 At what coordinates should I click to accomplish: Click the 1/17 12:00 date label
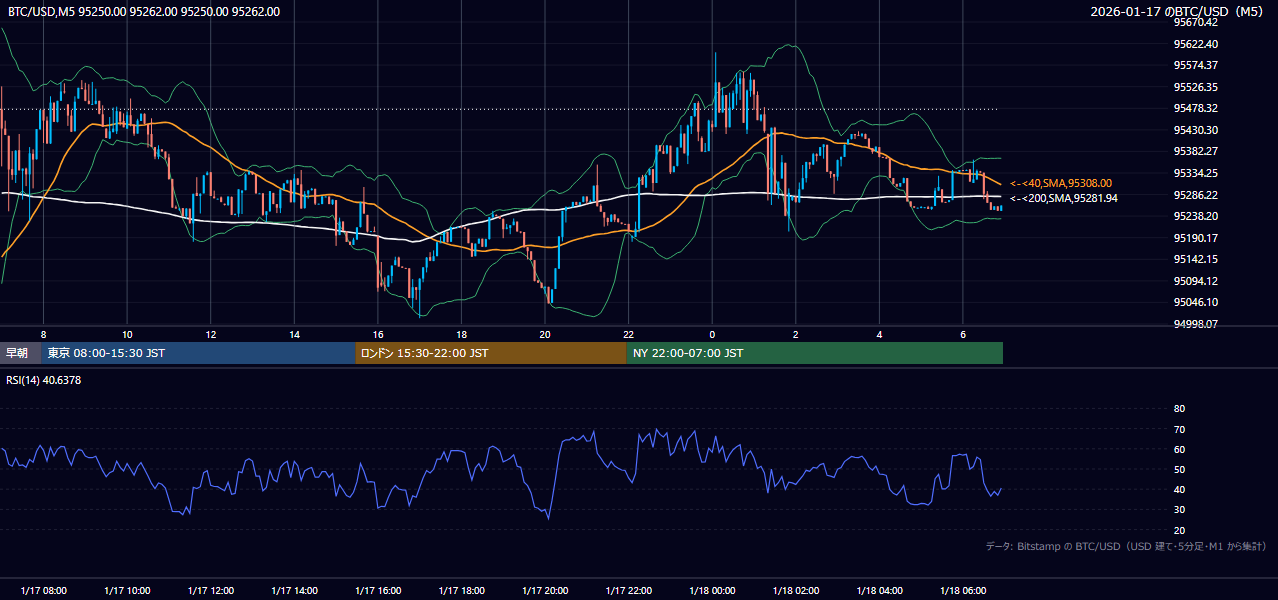point(210,591)
